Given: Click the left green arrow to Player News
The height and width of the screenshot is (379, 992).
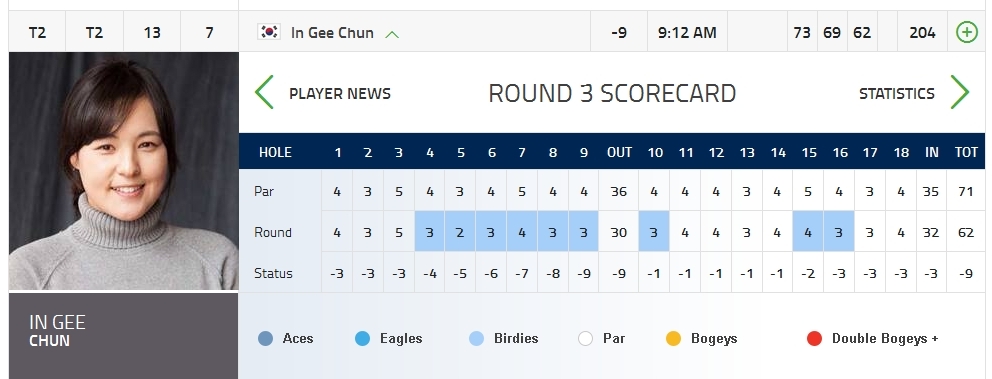Looking at the screenshot, I should click(x=264, y=92).
